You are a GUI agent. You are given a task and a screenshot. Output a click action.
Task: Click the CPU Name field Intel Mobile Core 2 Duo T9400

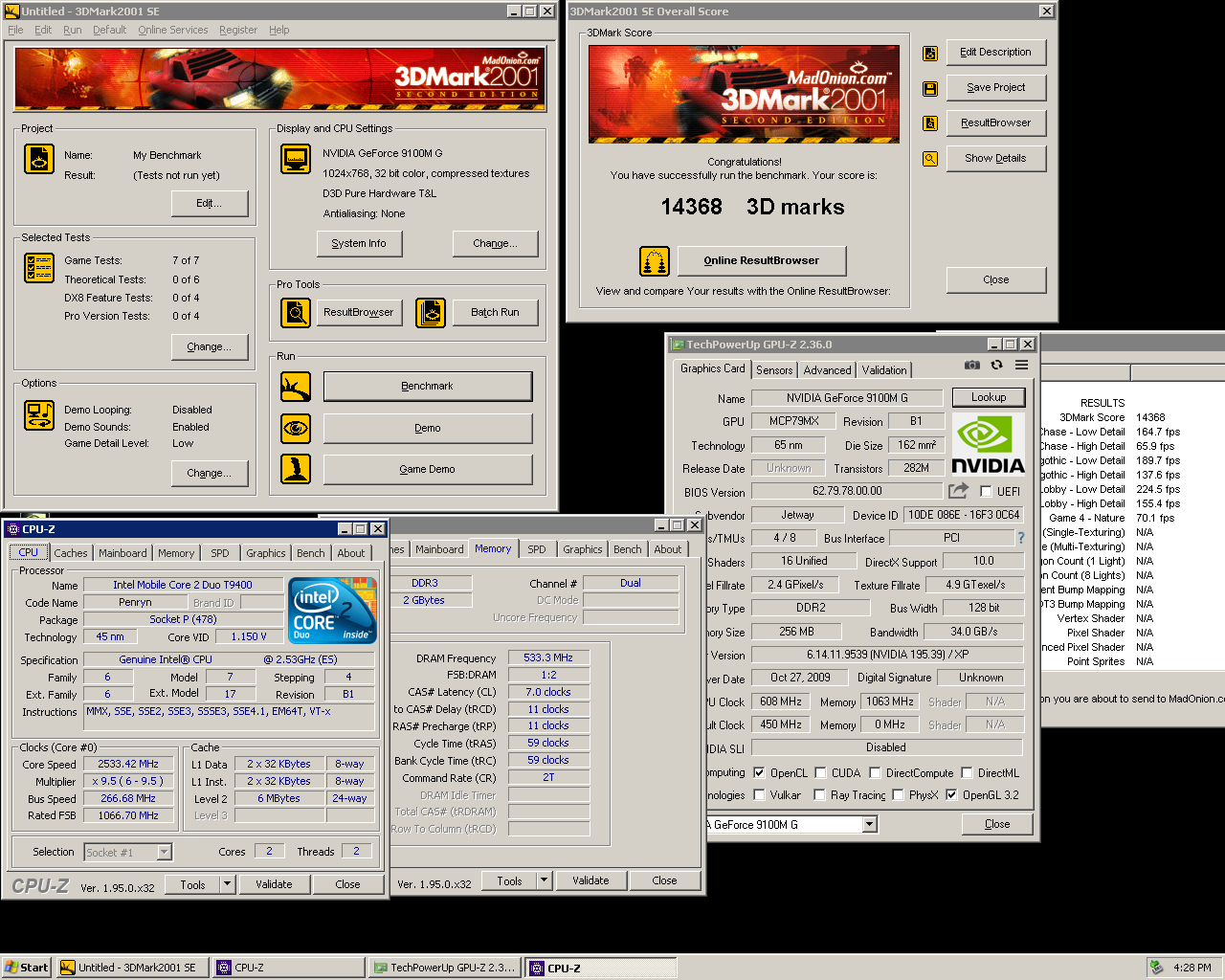pyautogui.click(x=183, y=585)
